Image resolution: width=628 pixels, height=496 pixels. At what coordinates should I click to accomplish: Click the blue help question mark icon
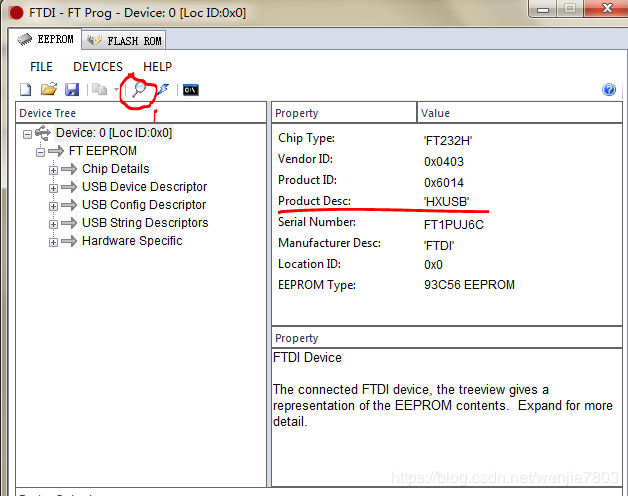click(609, 90)
